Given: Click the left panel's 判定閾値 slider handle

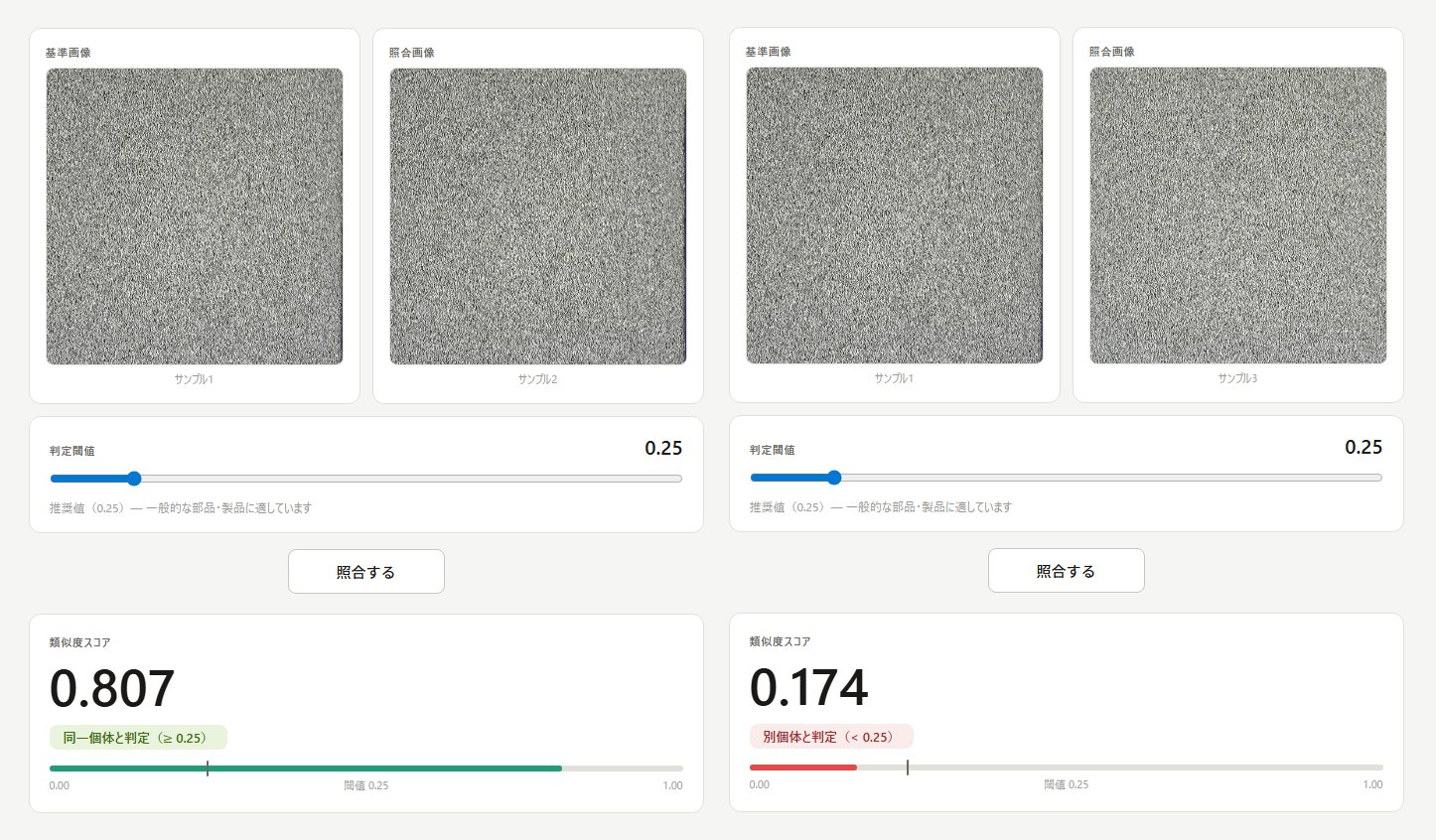Looking at the screenshot, I should [134, 479].
